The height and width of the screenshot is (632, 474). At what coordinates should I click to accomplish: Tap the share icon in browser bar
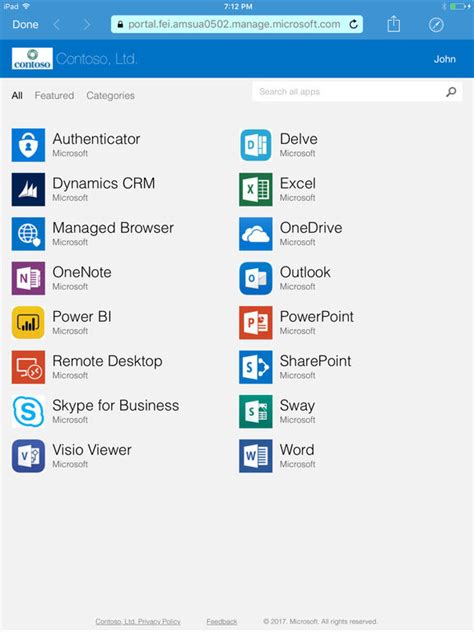(393, 24)
